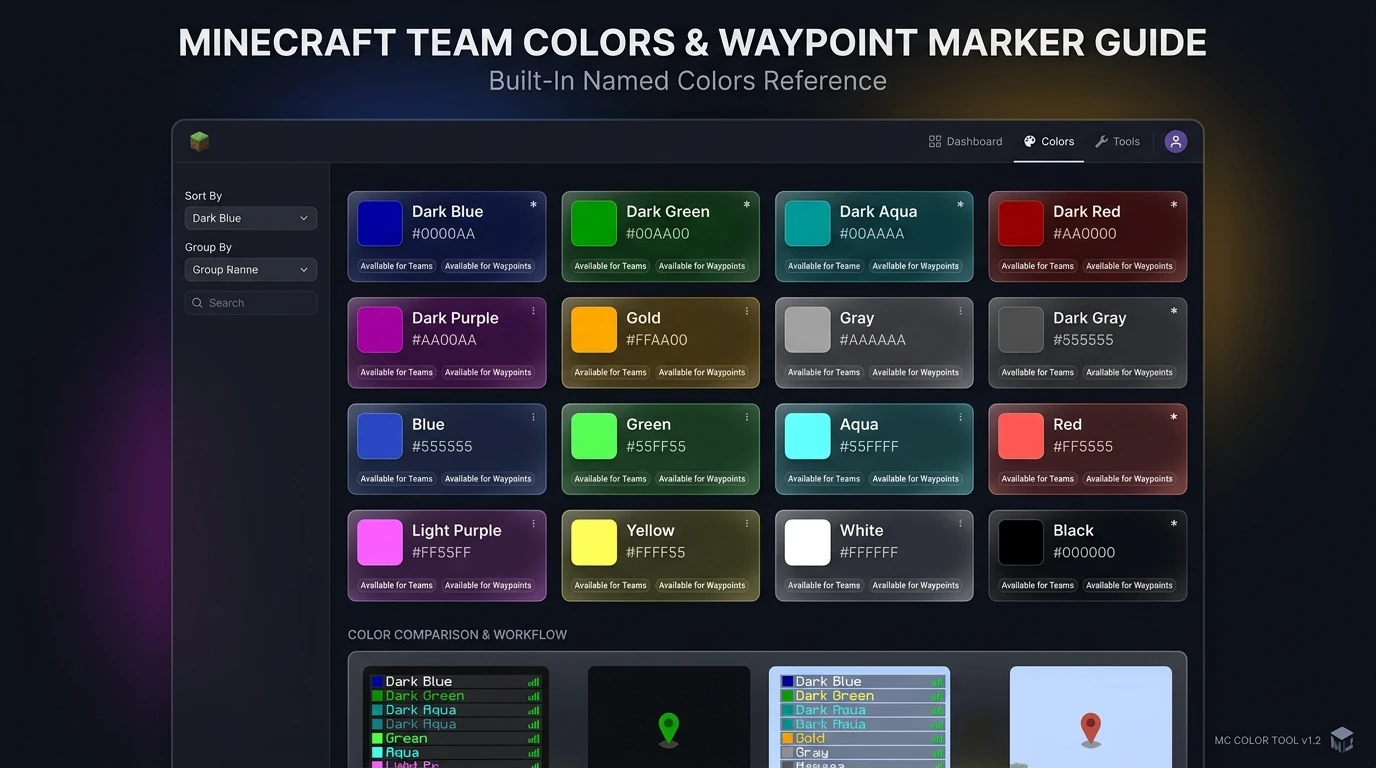Image resolution: width=1376 pixels, height=768 pixels.
Task: Star the Dark Red color card
Action: (x=1173, y=205)
